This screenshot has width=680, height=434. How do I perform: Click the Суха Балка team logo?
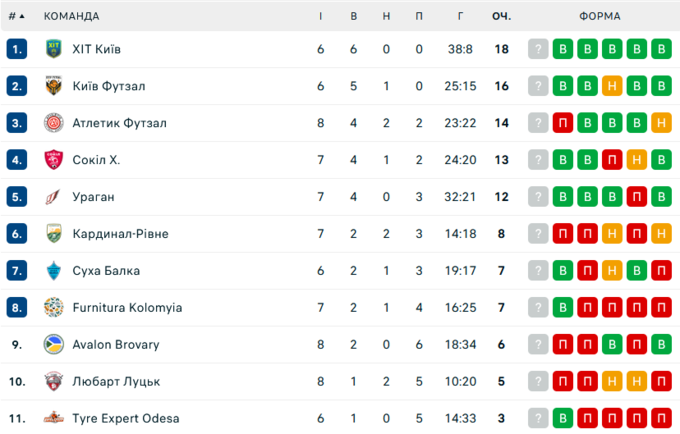[54, 271]
